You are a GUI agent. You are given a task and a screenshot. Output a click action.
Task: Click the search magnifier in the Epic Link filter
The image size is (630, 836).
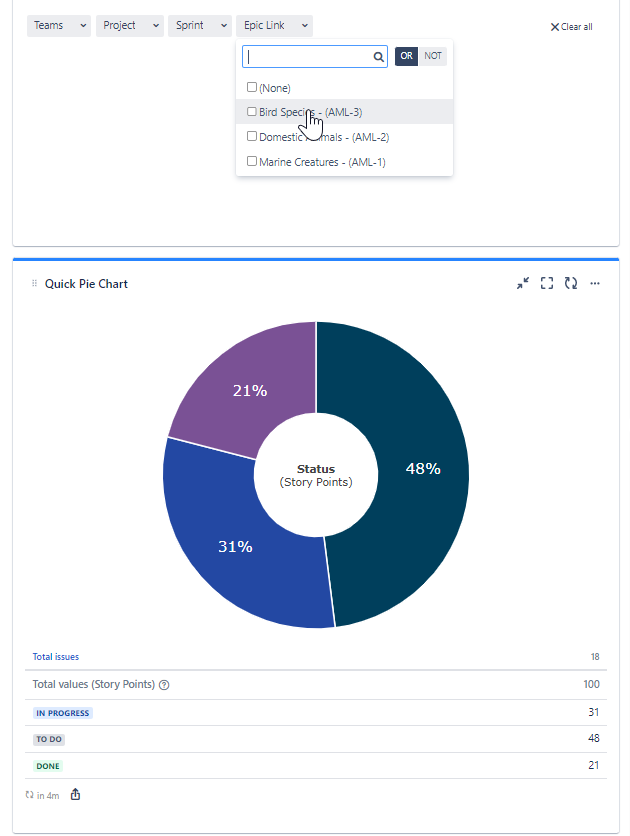380,57
